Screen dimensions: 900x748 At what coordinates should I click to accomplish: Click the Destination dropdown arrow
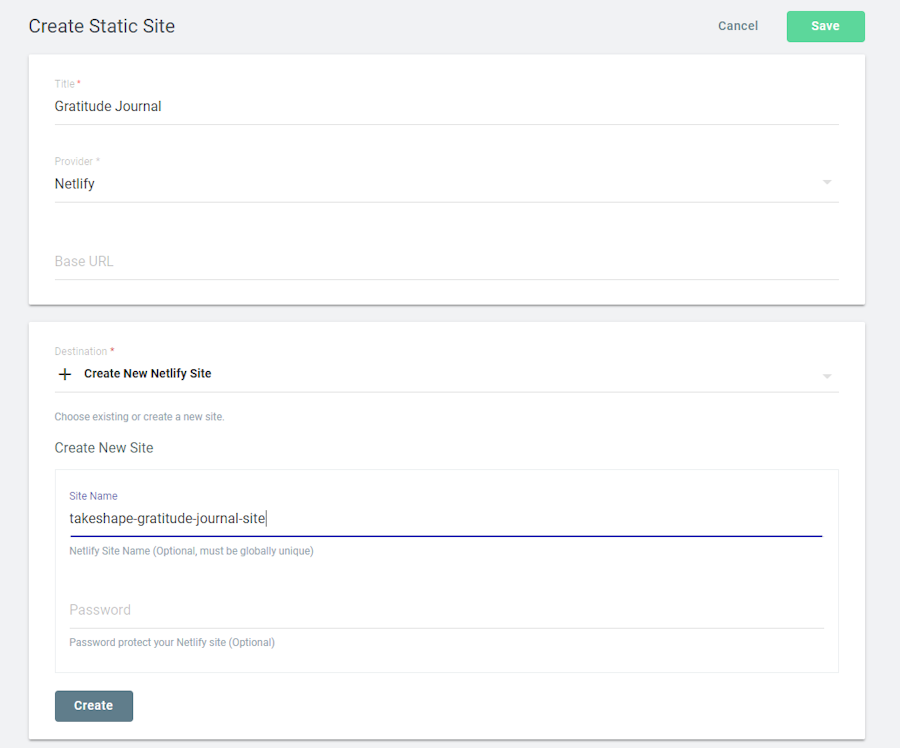(x=827, y=377)
